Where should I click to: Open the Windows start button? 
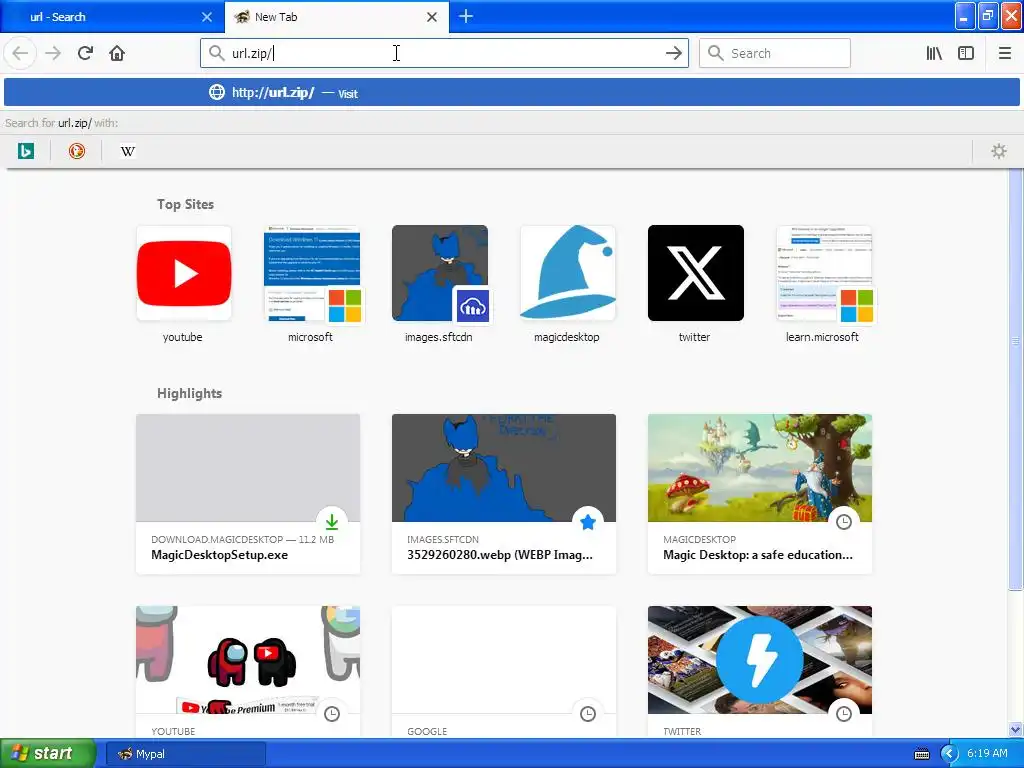pos(47,753)
